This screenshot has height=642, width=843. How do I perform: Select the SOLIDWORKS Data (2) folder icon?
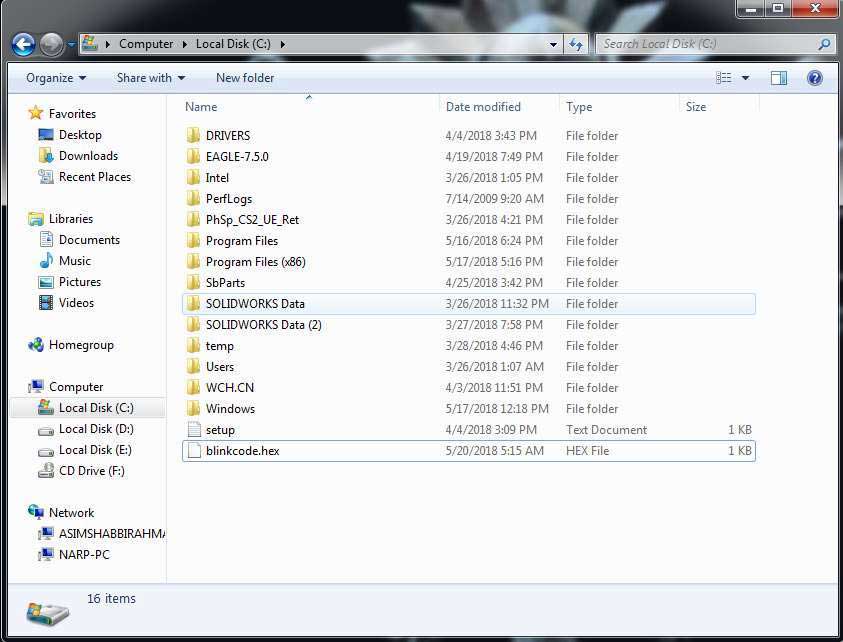click(194, 324)
